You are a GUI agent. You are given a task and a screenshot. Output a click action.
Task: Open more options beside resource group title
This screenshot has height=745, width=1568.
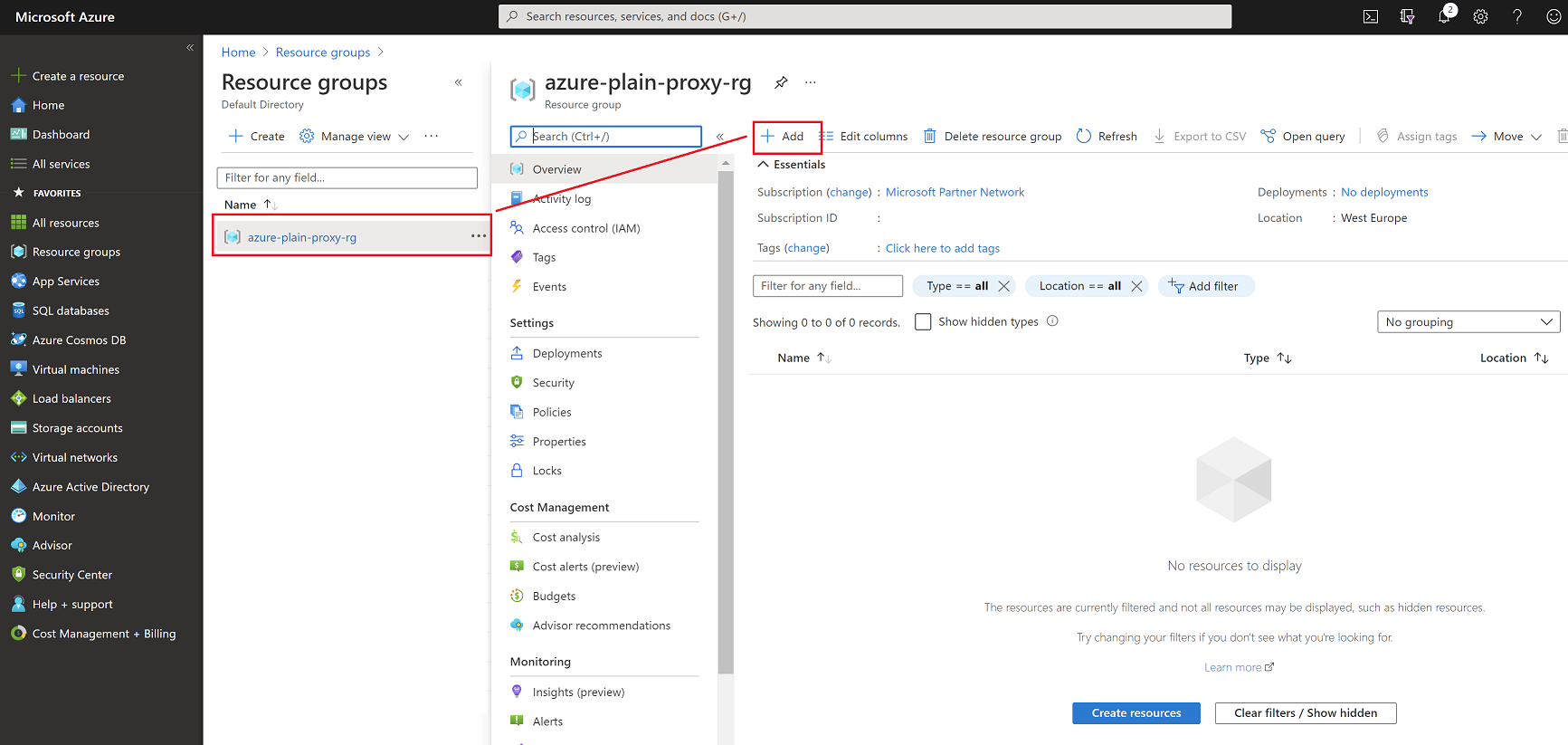tap(811, 82)
